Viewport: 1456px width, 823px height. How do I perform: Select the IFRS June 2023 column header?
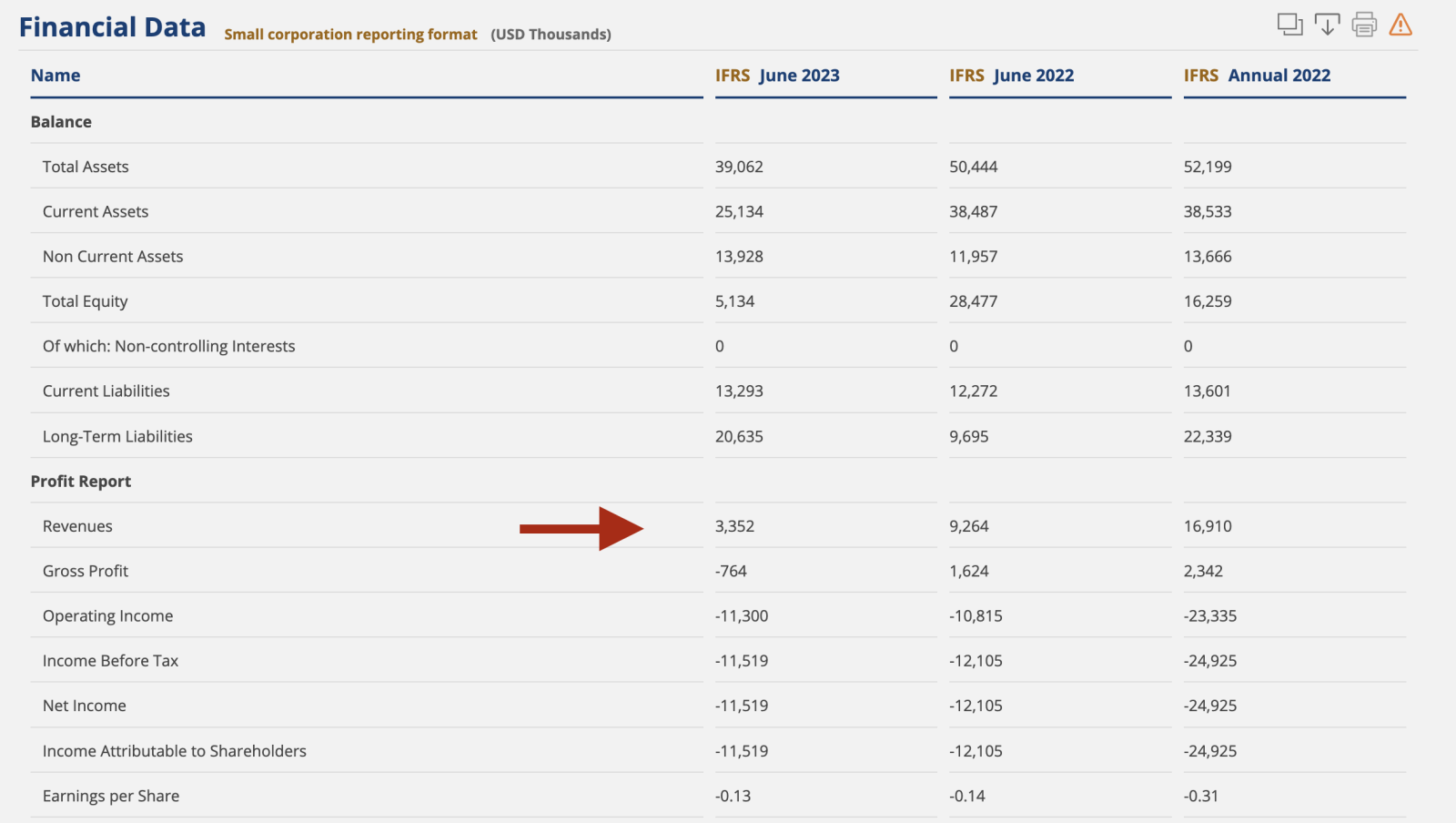[x=777, y=76]
